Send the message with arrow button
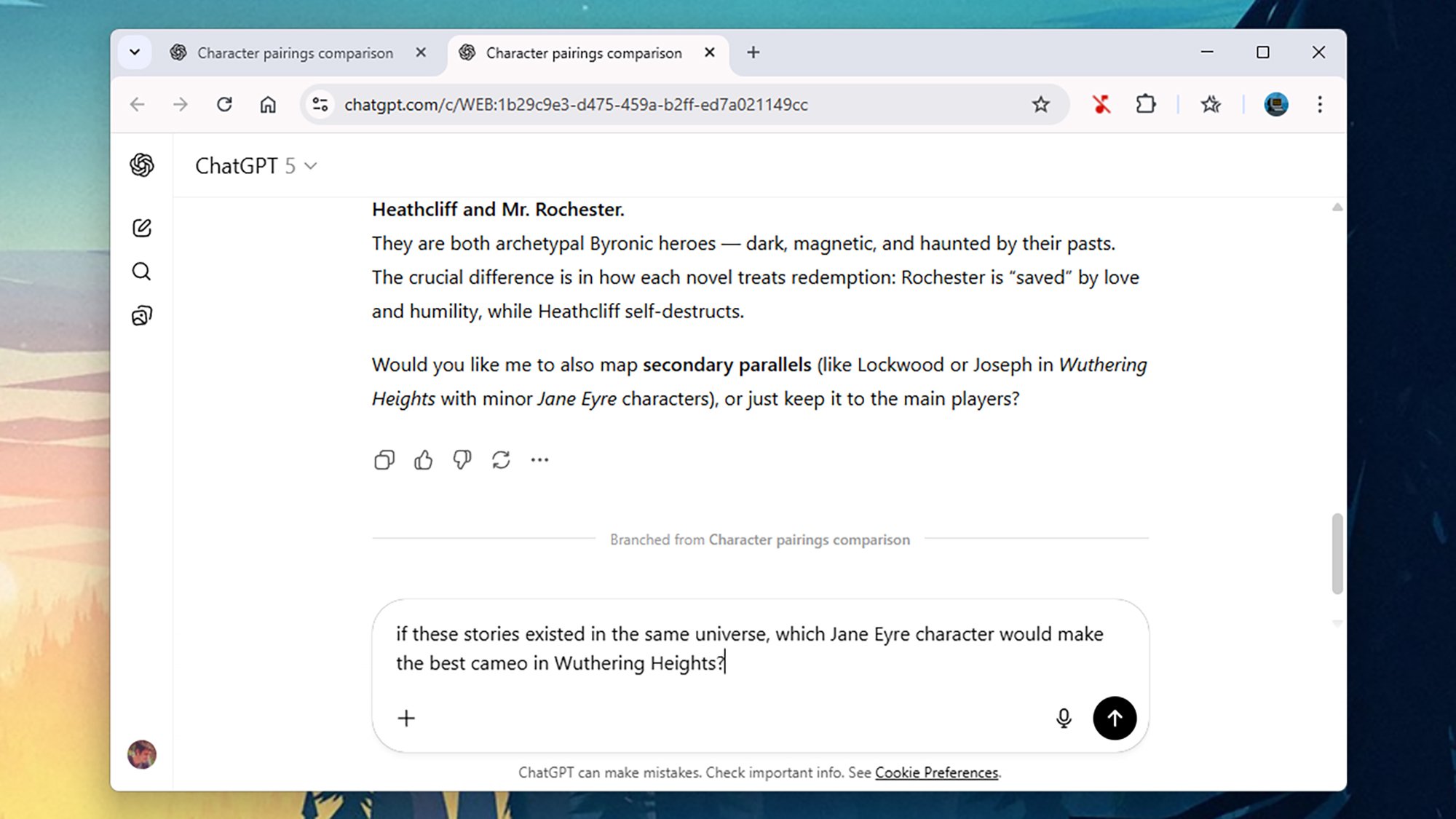Image resolution: width=1456 pixels, height=819 pixels. tap(1115, 719)
